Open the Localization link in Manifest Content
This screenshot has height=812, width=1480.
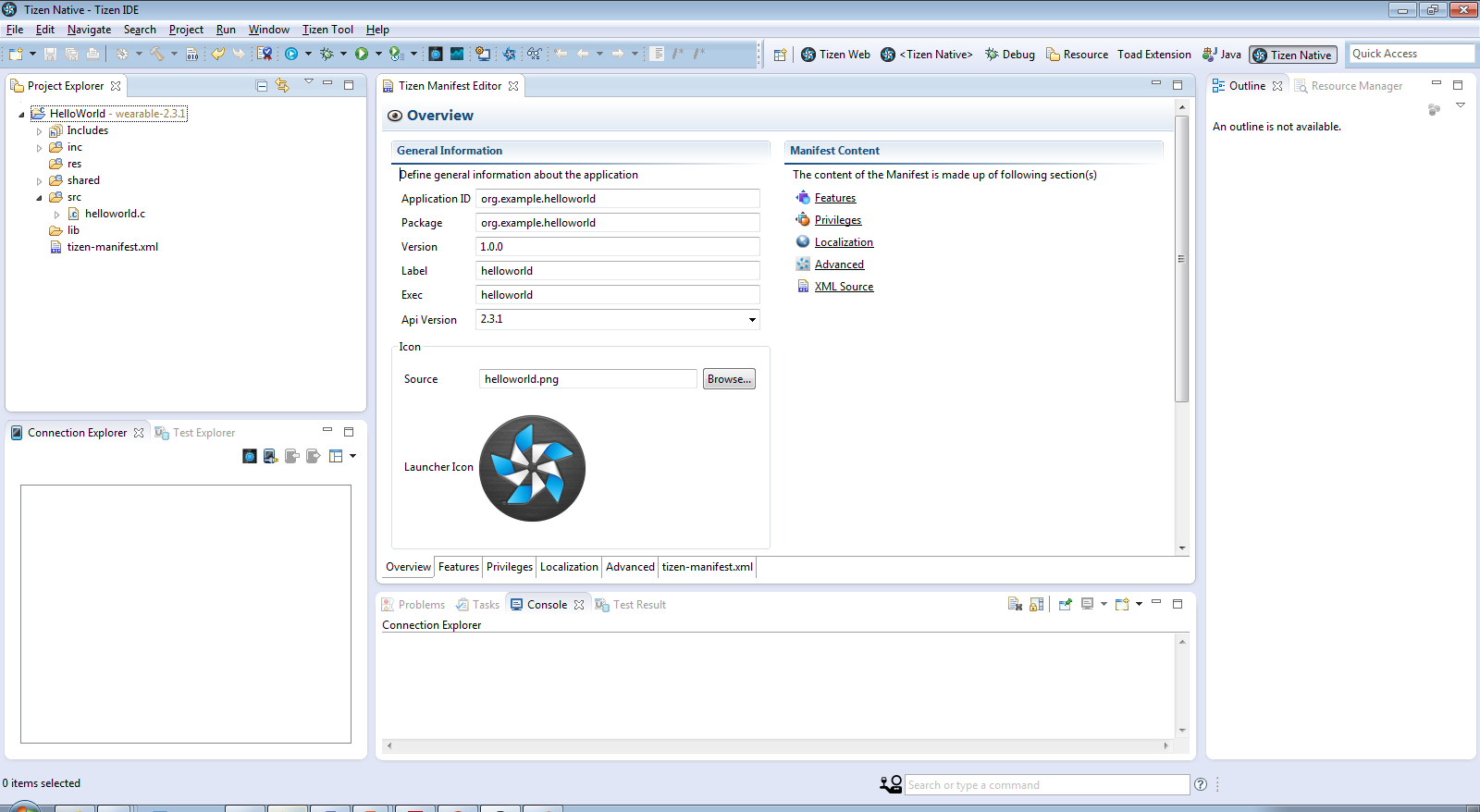coord(844,242)
